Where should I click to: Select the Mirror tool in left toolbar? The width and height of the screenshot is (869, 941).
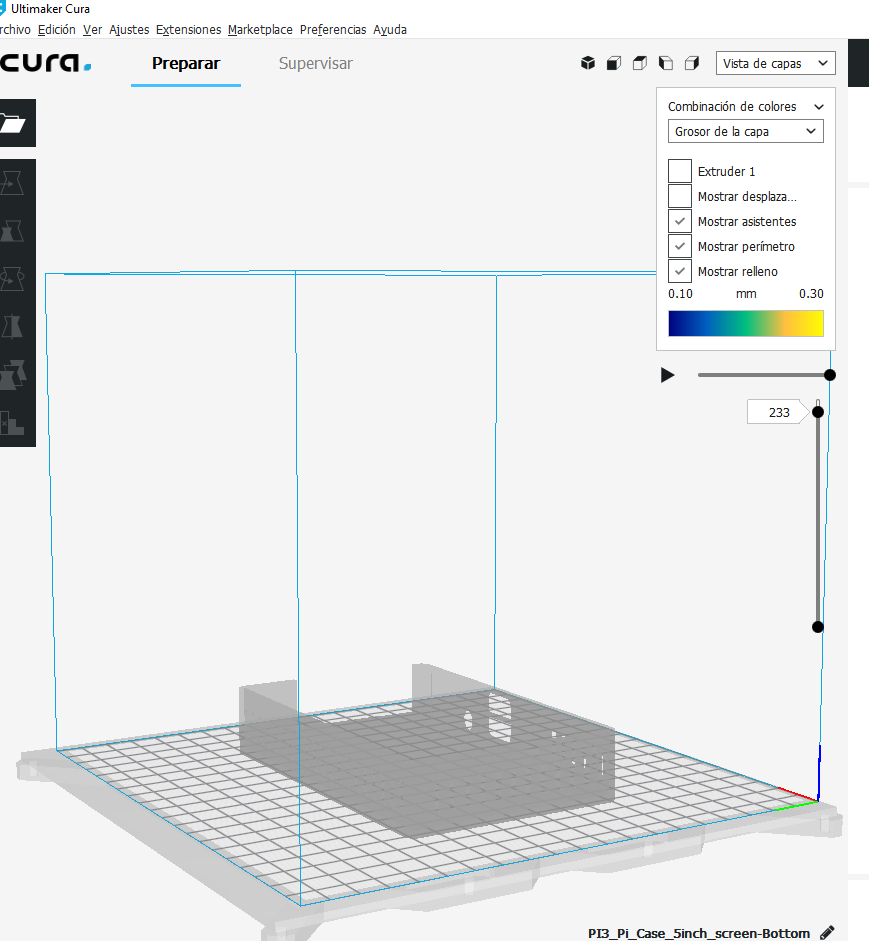(14, 327)
